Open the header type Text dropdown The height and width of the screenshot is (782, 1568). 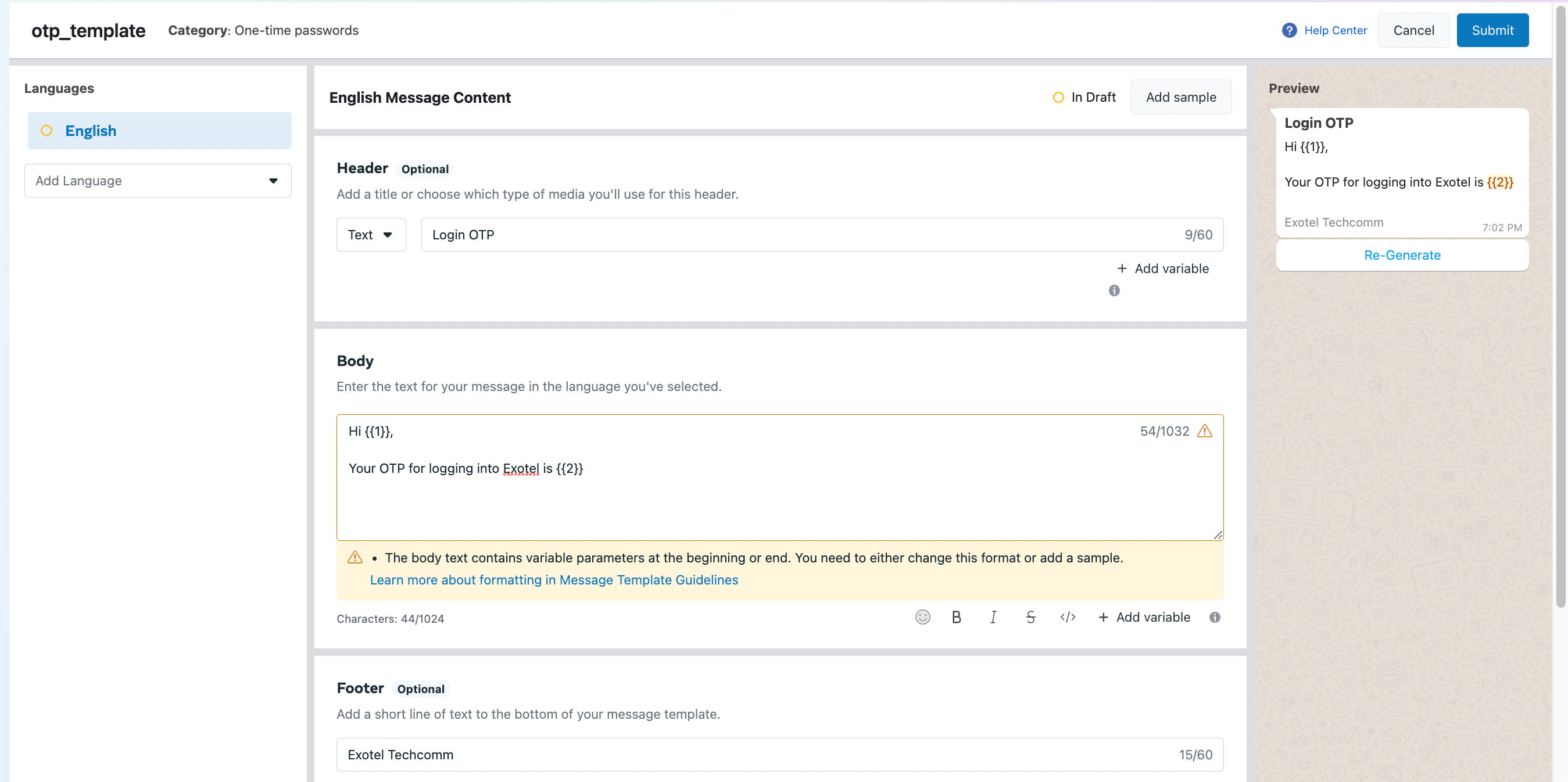[371, 235]
